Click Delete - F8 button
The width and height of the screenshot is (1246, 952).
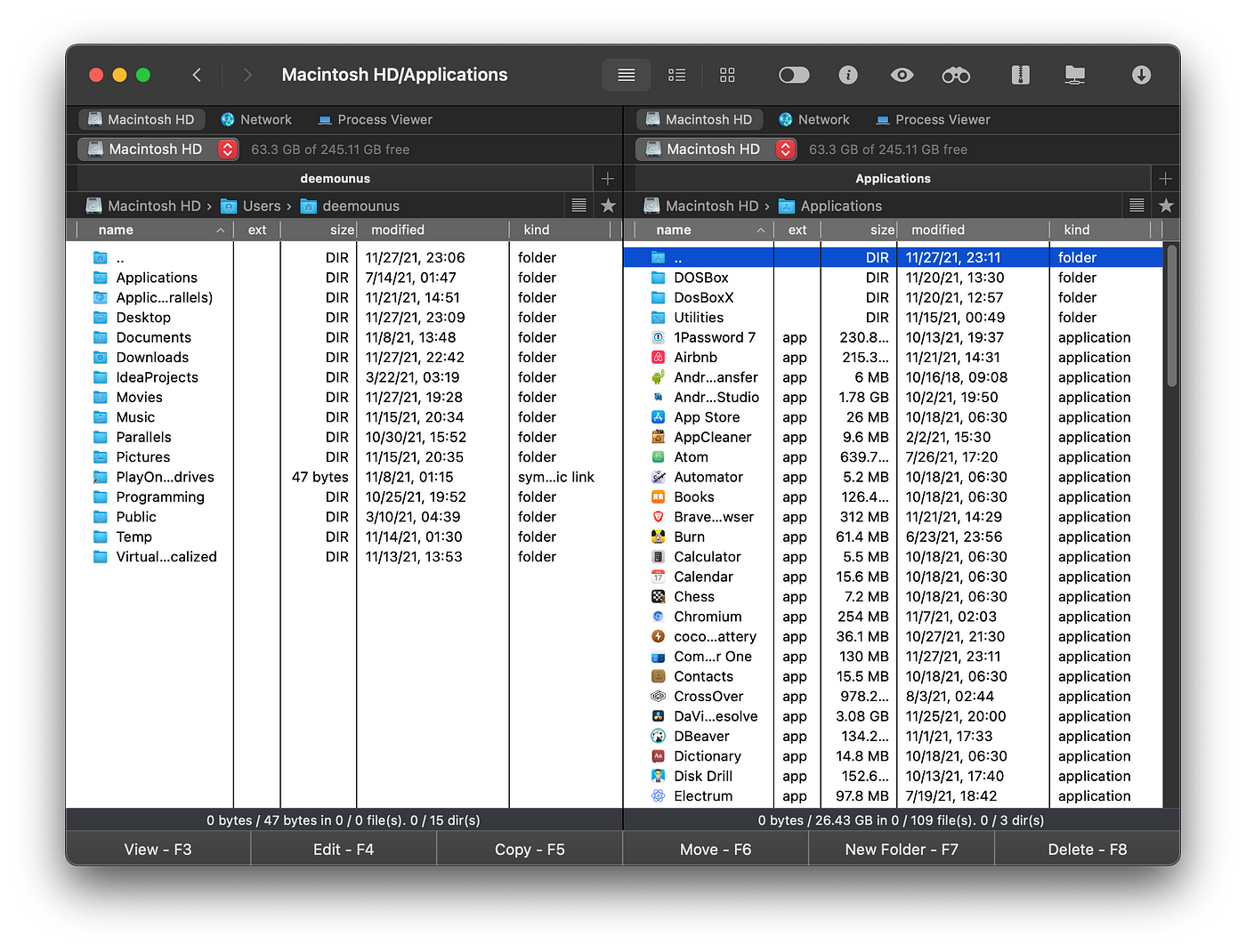(1088, 850)
